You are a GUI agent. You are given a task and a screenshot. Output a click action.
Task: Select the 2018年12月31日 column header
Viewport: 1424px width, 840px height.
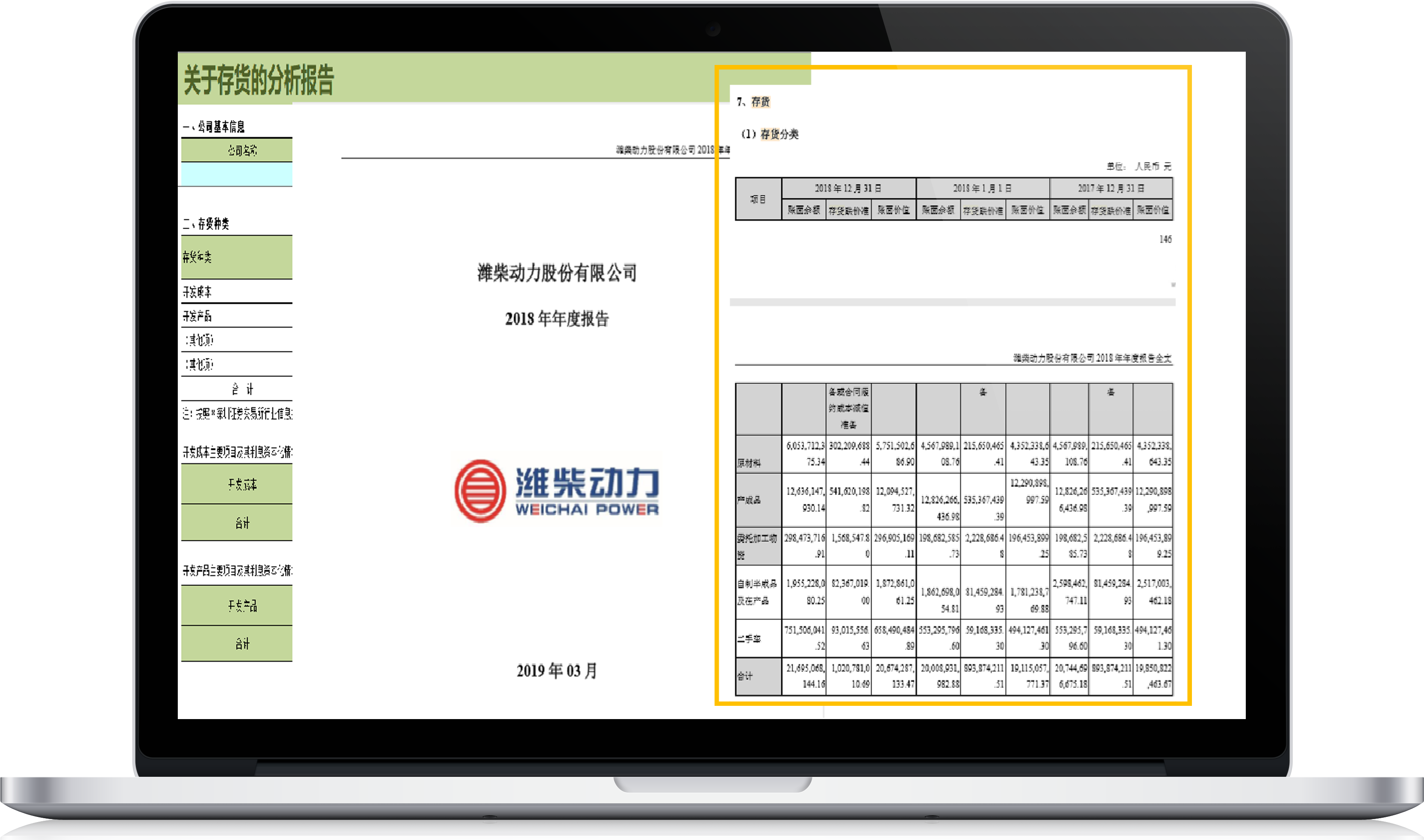(848, 188)
